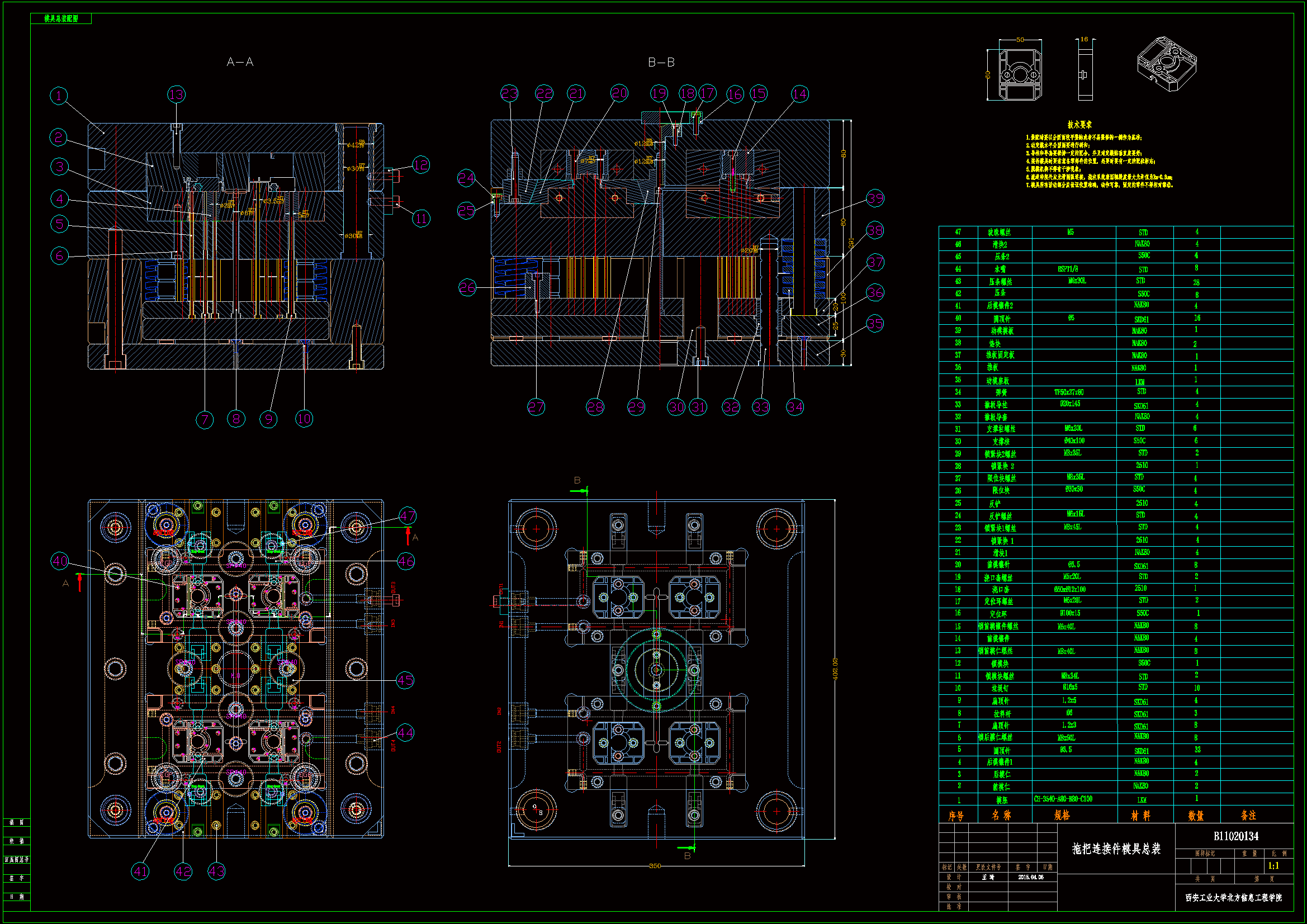Select the 1:1 scale value cell

(1273, 866)
